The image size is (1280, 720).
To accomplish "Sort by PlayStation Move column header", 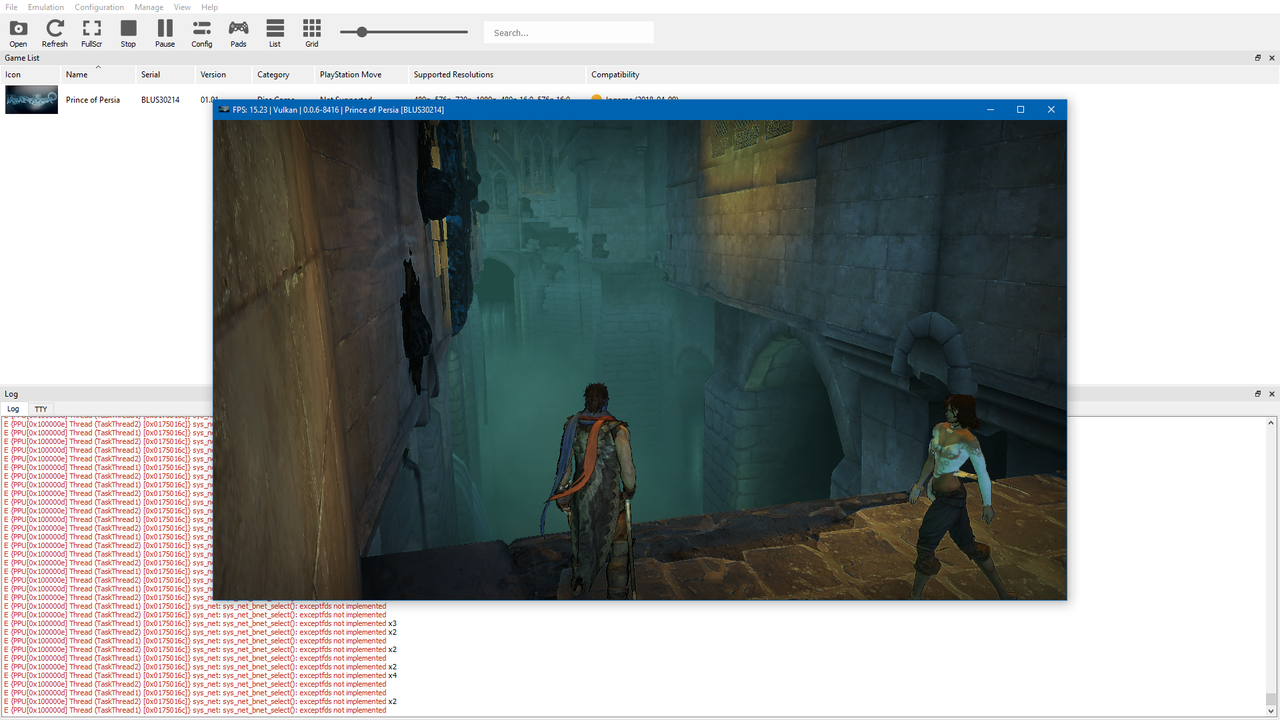I will coord(362,75).
